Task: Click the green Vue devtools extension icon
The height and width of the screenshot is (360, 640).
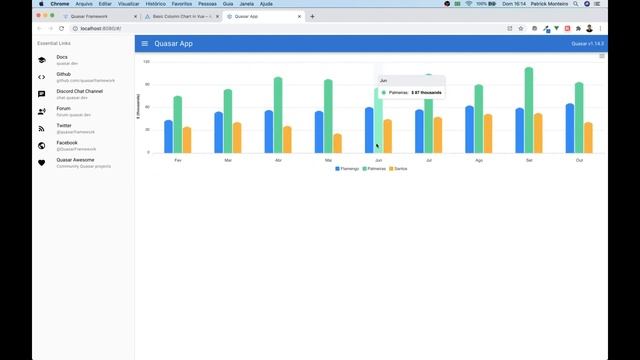Action: point(556,29)
